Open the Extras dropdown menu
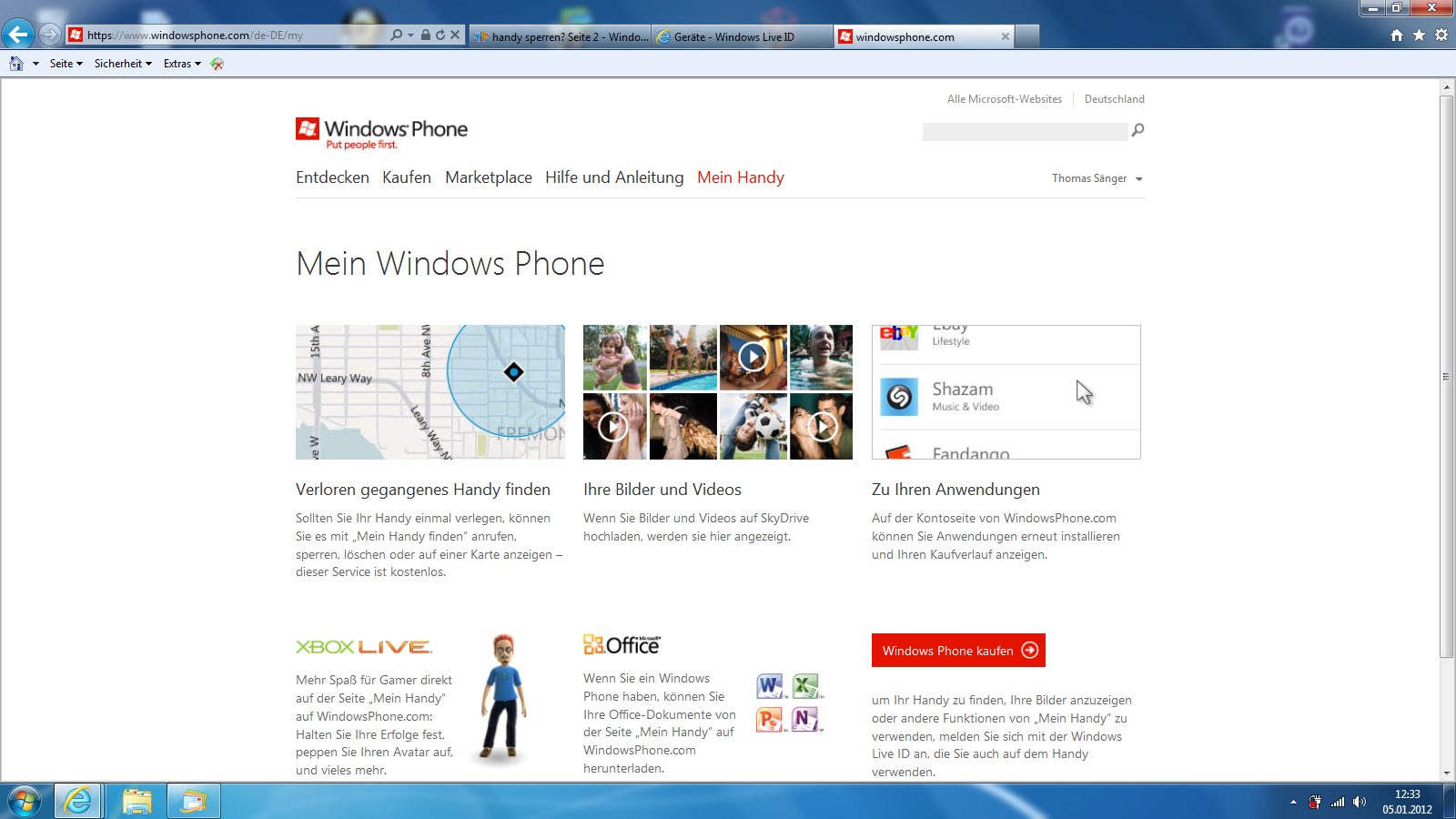The image size is (1456, 819). (x=182, y=64)
